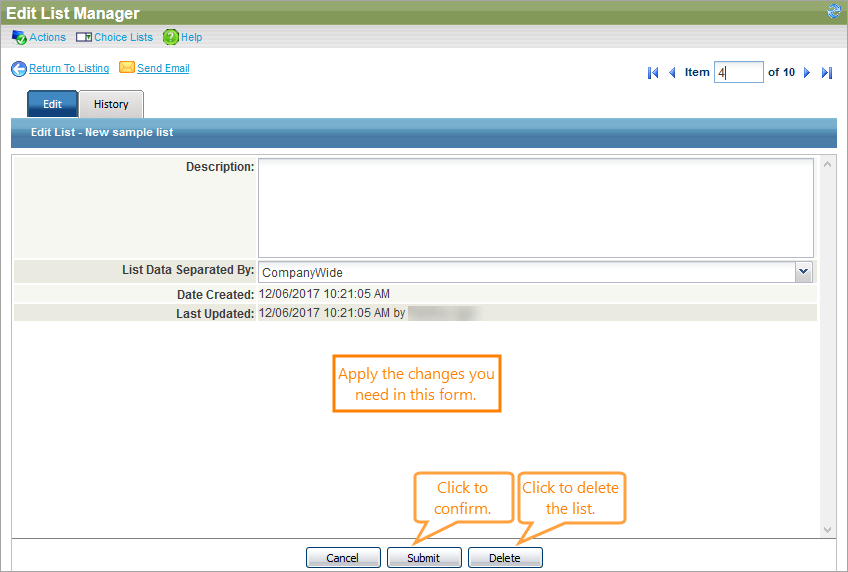The height and width of the screenshot is (572, 848).
Task: Click the Choice Lists icon
Action: point(84,37)
